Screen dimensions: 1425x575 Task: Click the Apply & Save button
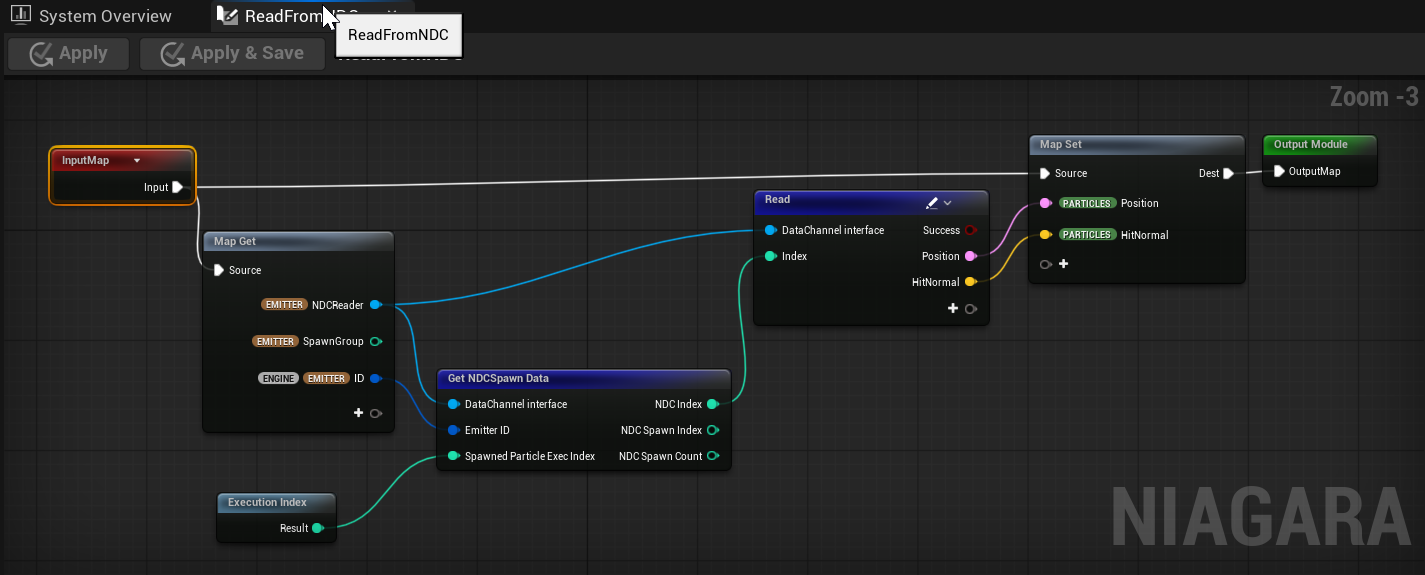233,54
